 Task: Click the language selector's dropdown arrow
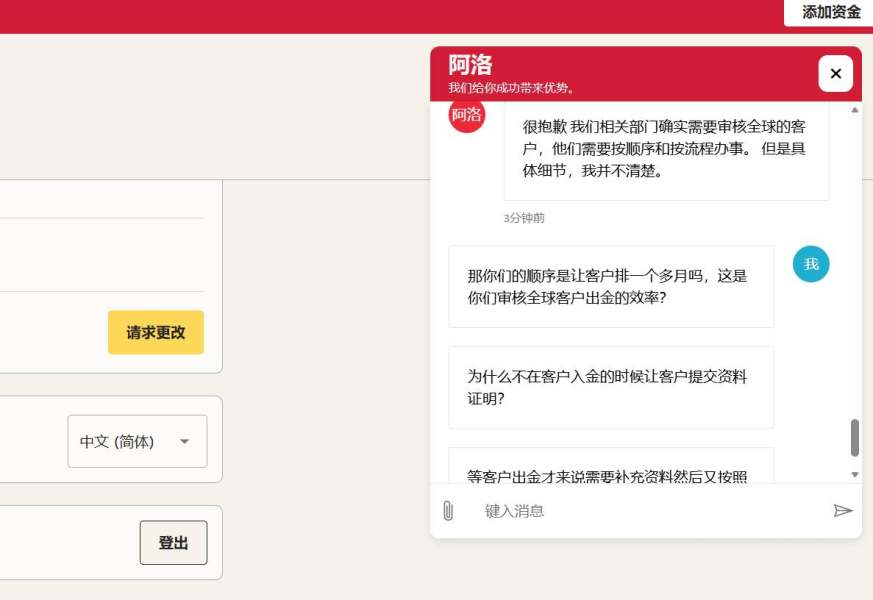coord(184,441)
